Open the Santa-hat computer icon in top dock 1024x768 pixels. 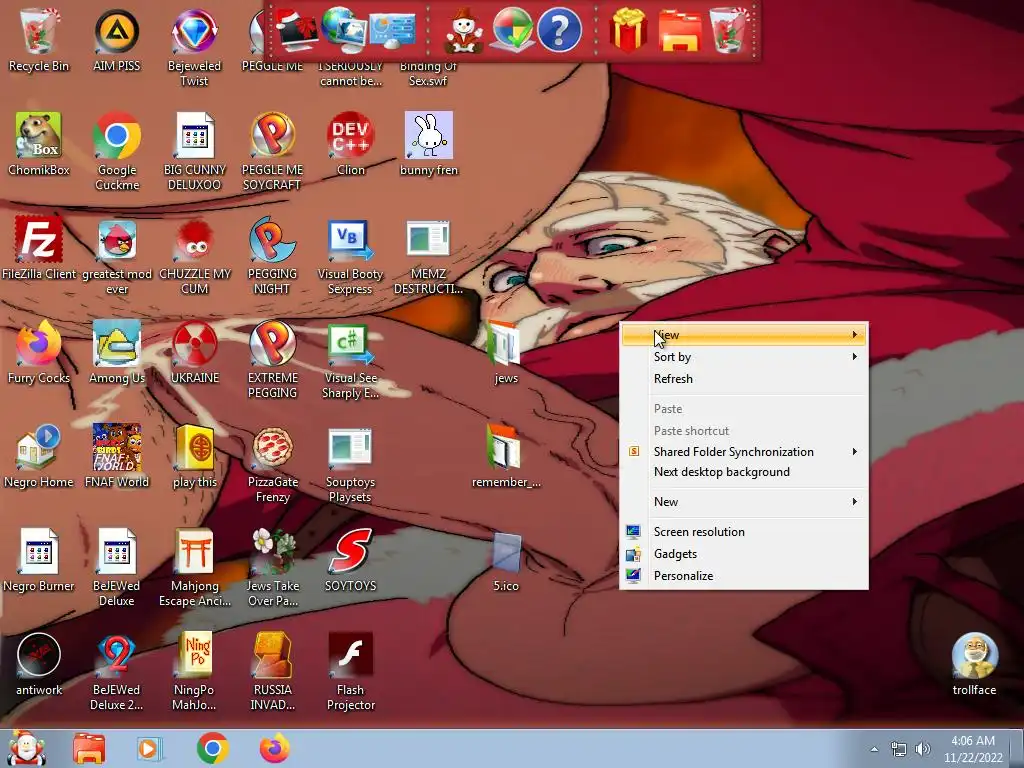coord(298,30)
